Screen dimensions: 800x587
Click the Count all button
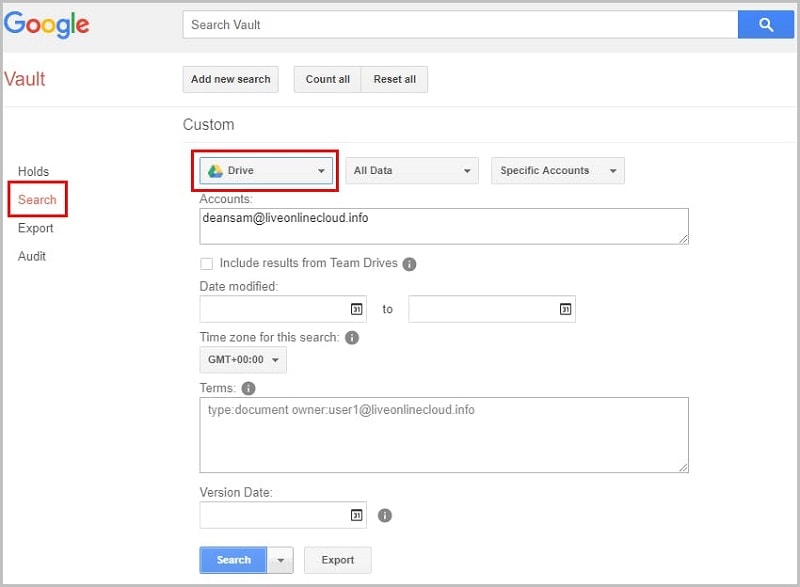(327, 79)
